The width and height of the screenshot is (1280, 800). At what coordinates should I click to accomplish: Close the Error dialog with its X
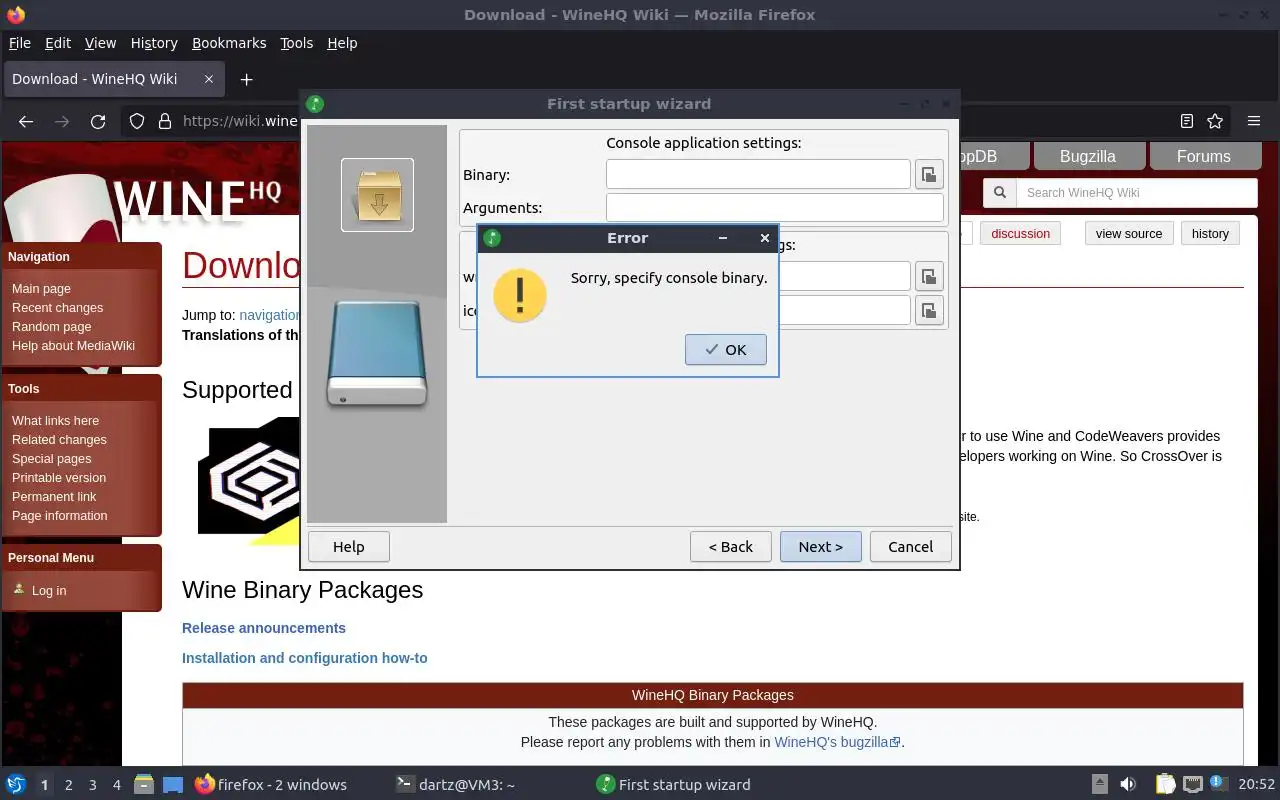pyautogui.click(x=764, y=238)
